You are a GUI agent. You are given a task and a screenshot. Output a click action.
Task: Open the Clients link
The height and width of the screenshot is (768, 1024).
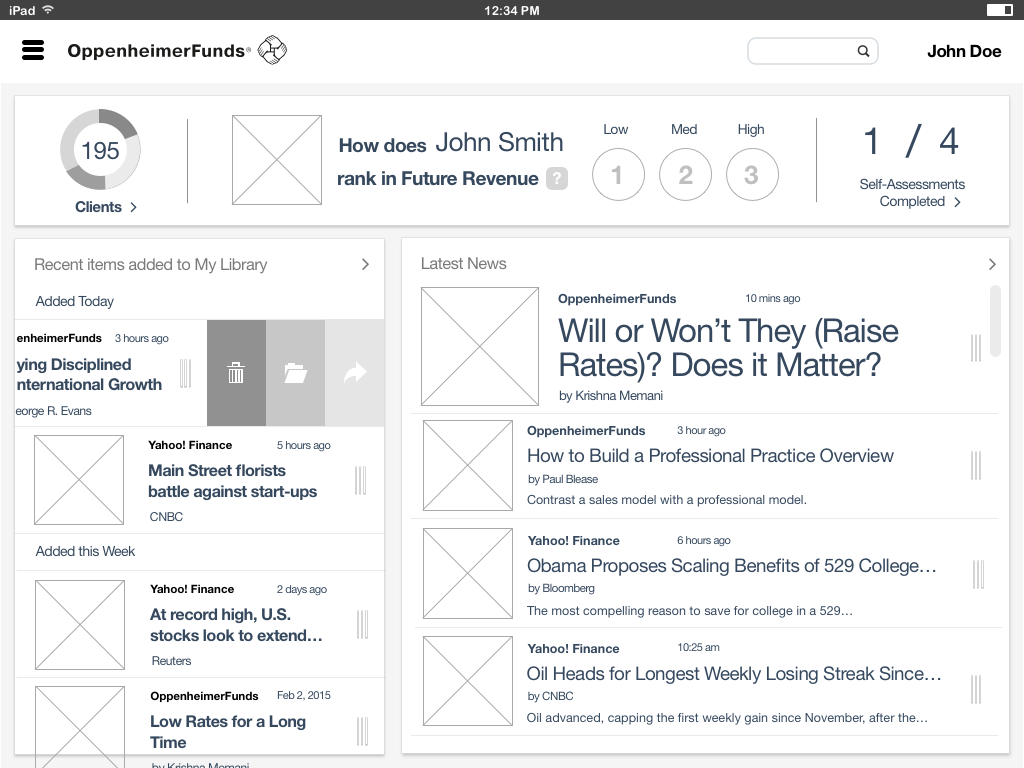pos(99,207)
